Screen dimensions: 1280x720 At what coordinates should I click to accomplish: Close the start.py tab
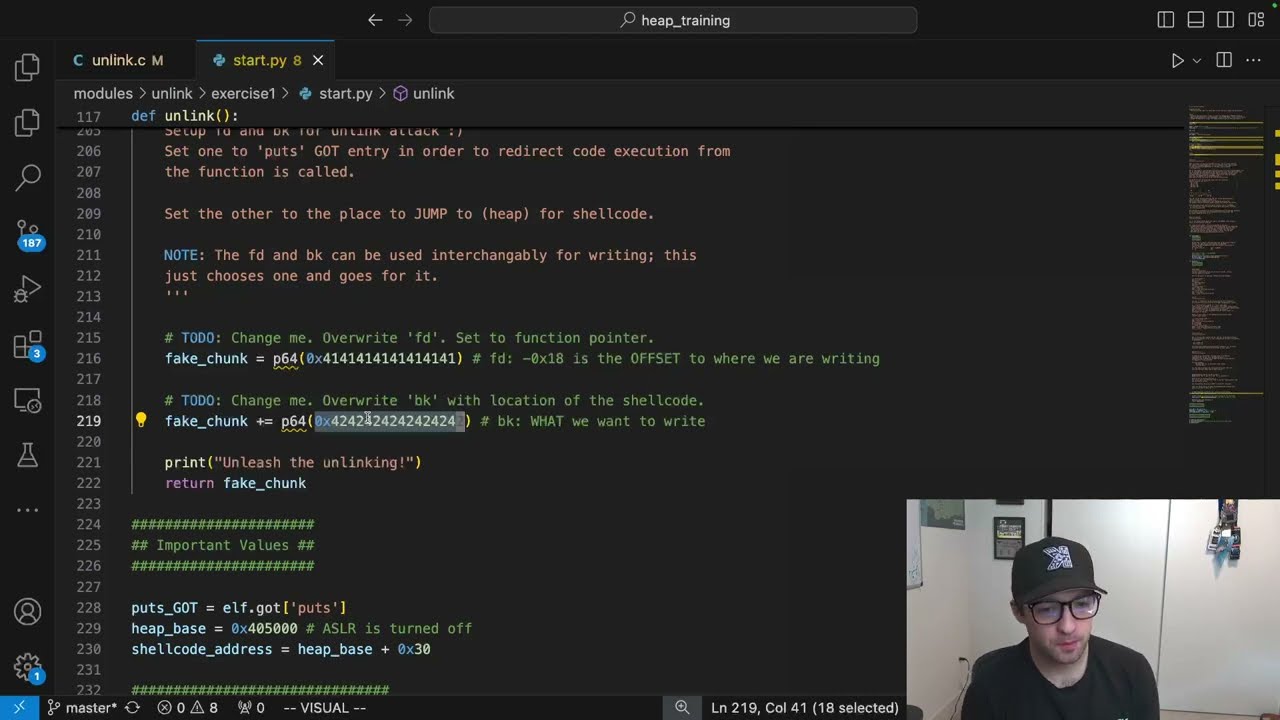pyautogui.click(x=318, y=60)
